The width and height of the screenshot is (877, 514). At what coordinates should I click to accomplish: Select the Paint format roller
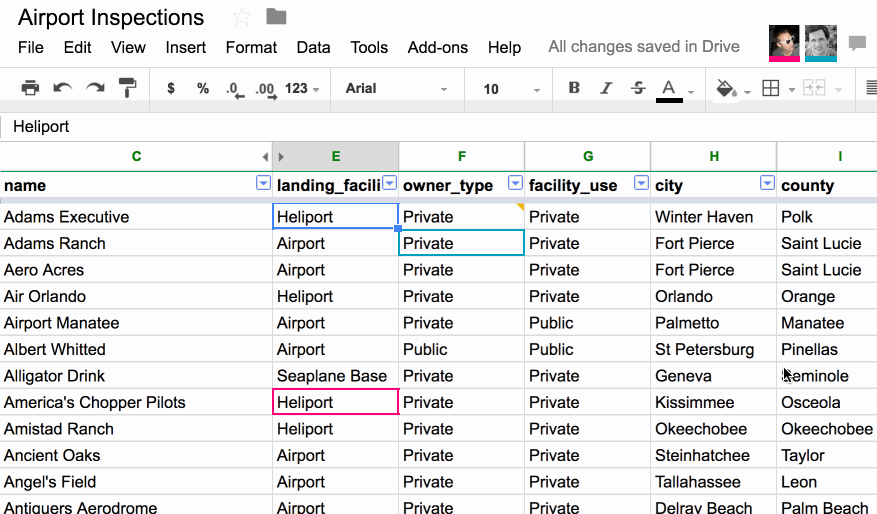click(x=128, y=88)
